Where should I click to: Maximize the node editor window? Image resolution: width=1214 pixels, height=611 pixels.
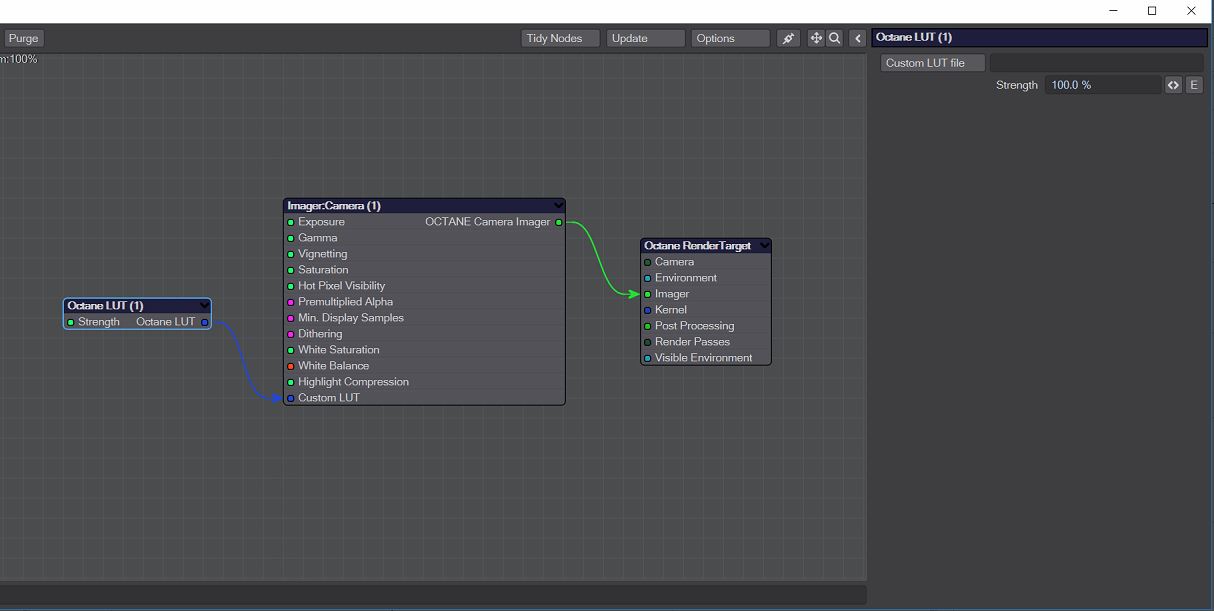pyautogui.click(x=1152, y=11)
